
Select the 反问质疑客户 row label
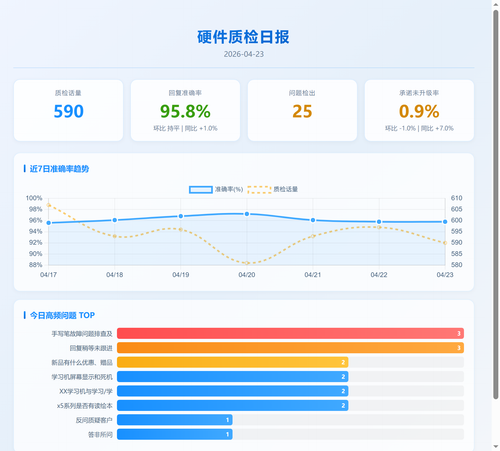94,420
